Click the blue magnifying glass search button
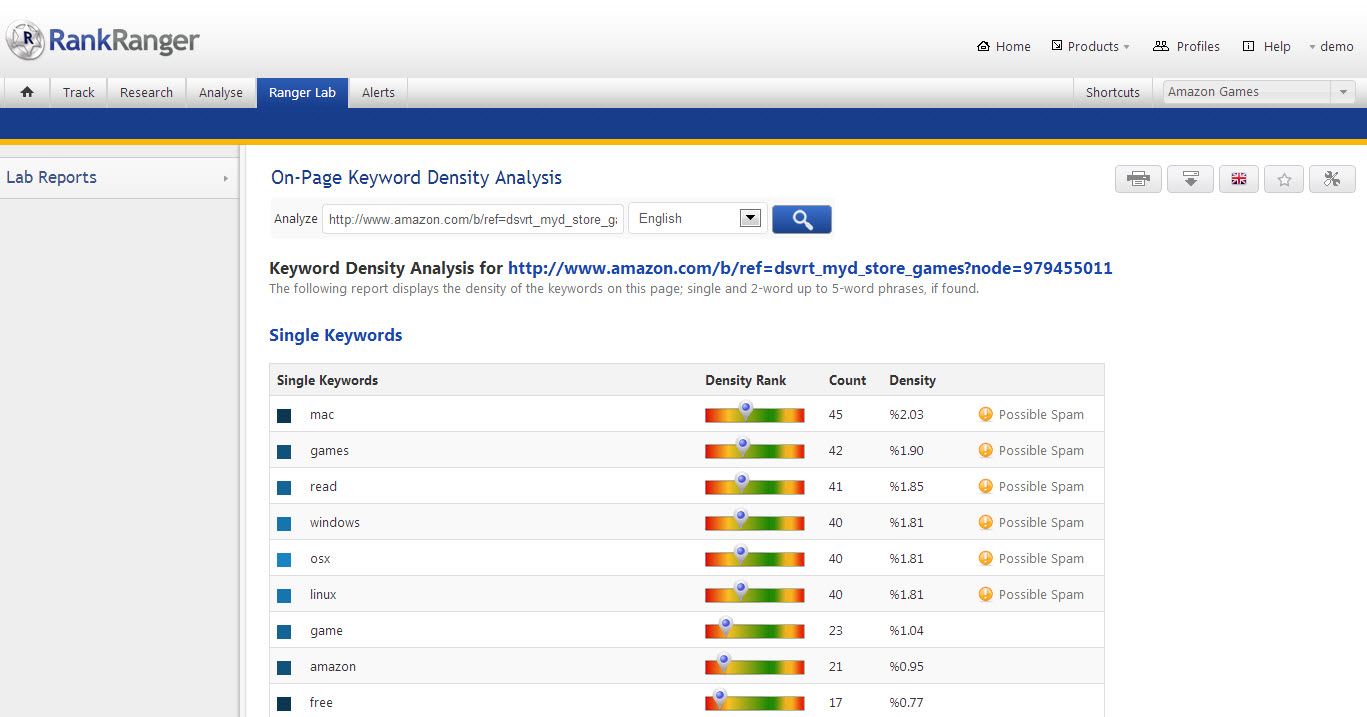This screenshot has width=1367, height=717. (x=801, y=219)
